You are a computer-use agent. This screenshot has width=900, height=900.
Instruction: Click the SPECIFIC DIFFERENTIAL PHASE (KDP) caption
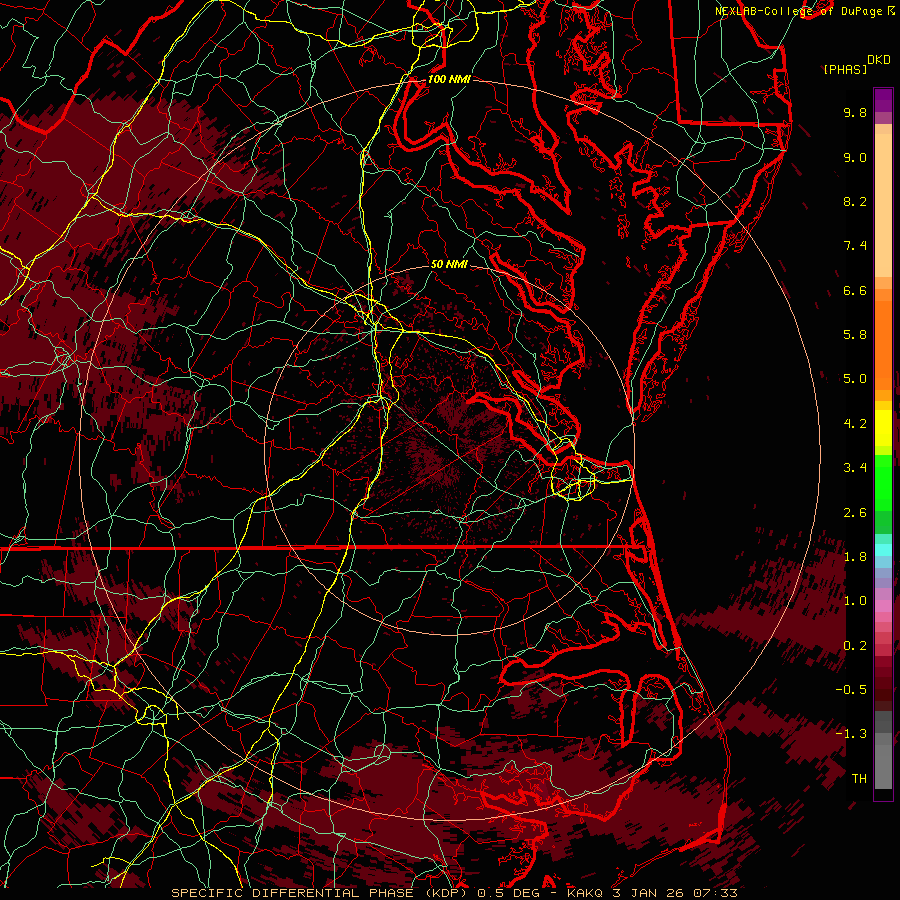coord(321,893)
